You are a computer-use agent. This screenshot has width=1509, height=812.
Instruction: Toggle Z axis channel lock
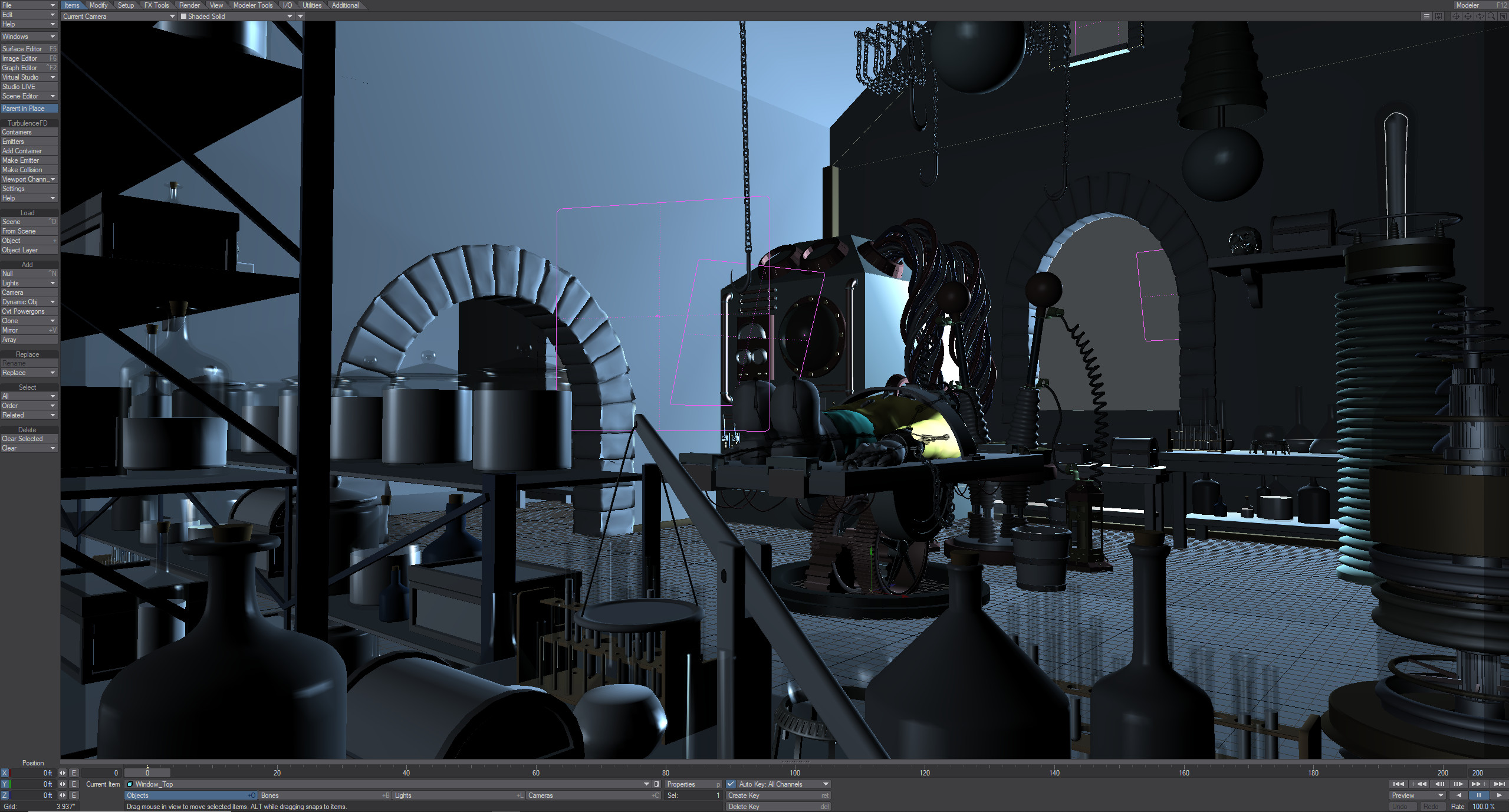[x=5, y=795]
